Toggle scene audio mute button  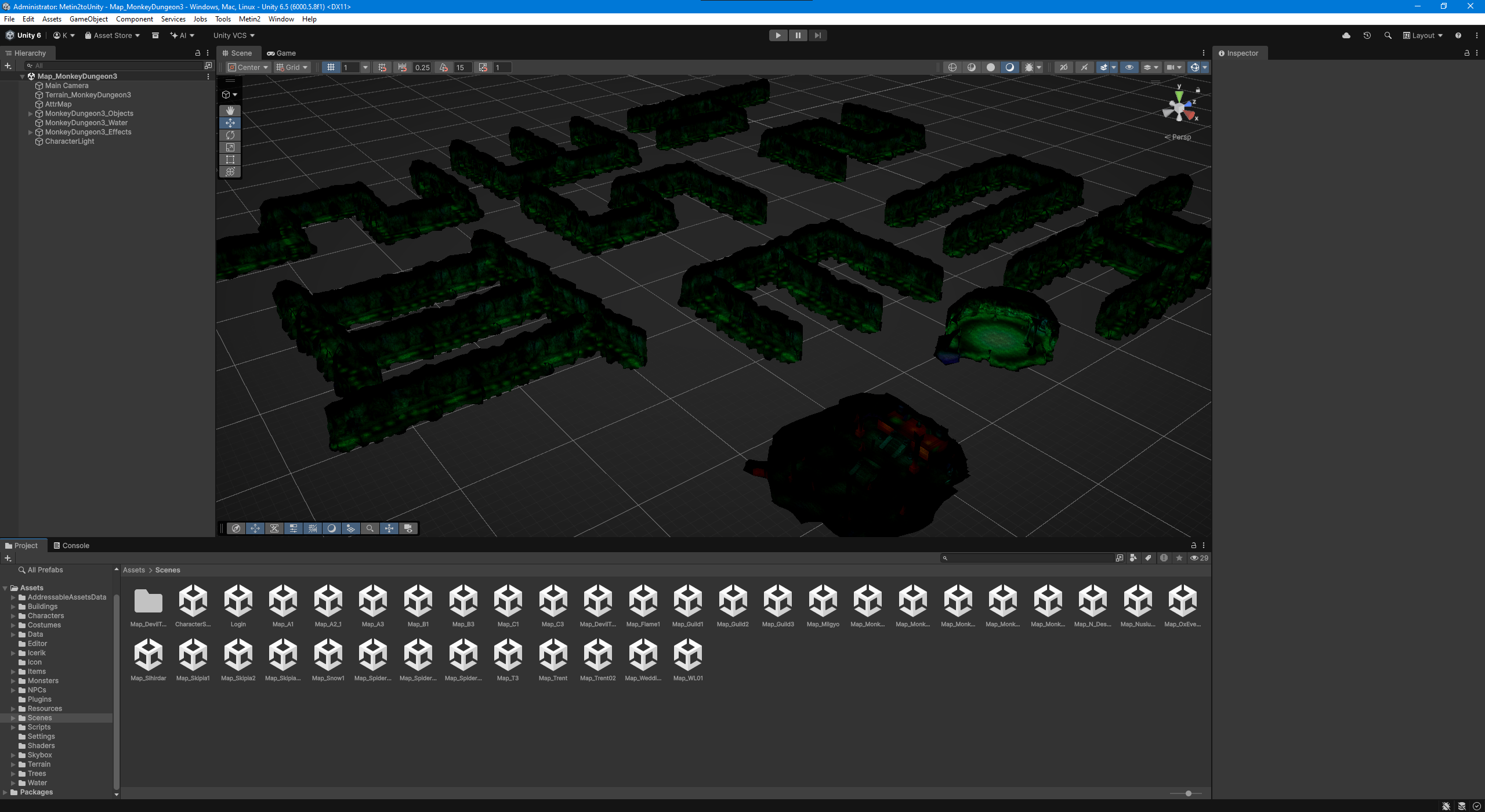click(1084, 67)
